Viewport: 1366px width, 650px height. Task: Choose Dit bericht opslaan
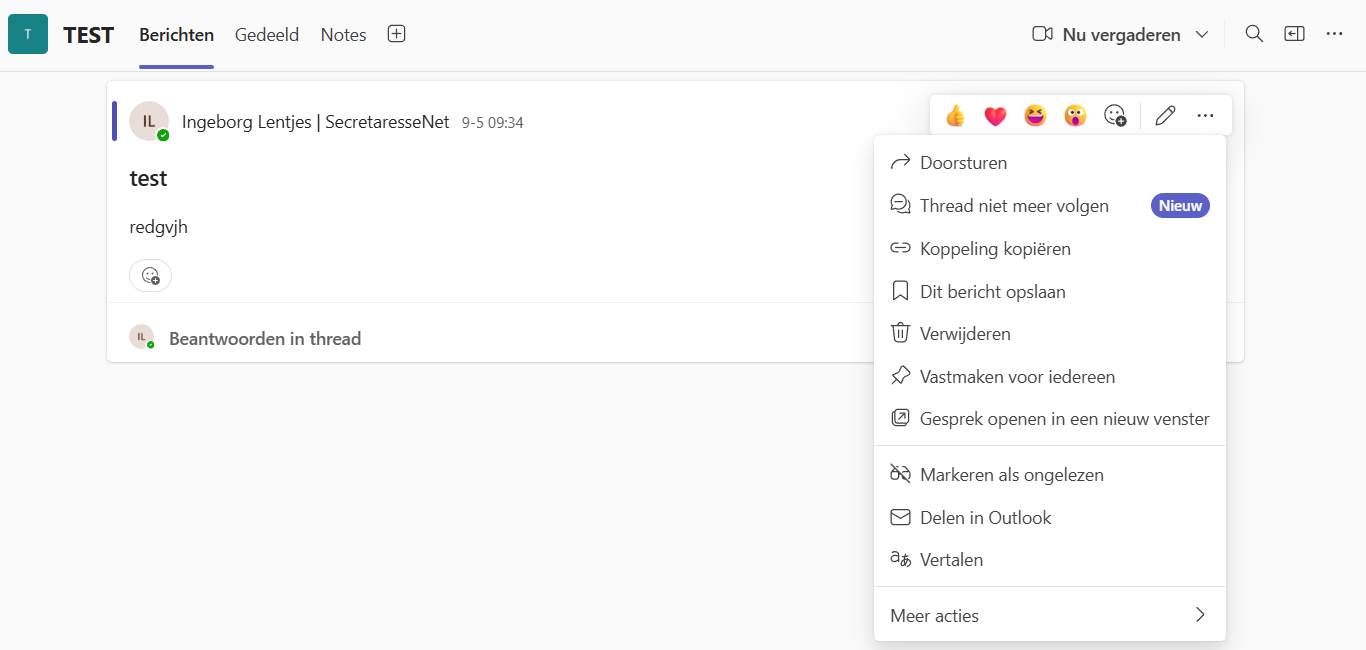(1050, 292)
